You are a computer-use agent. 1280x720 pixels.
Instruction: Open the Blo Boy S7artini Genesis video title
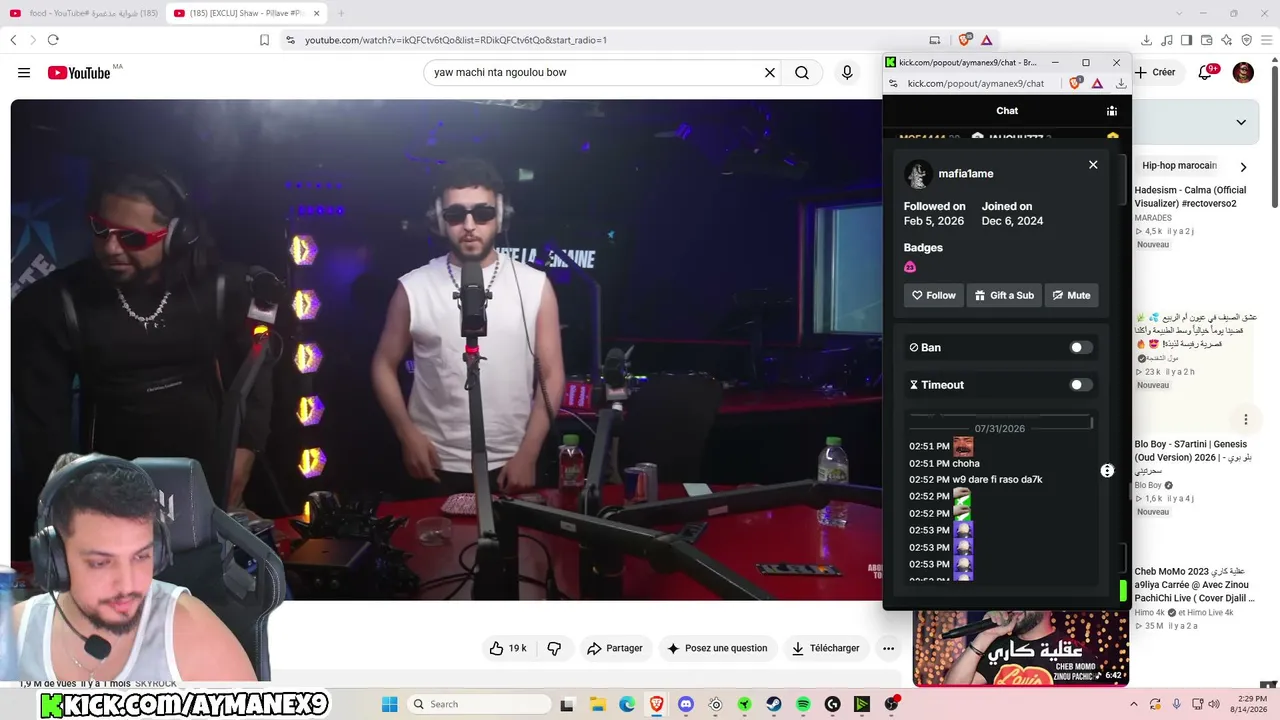click(1191, 457)
